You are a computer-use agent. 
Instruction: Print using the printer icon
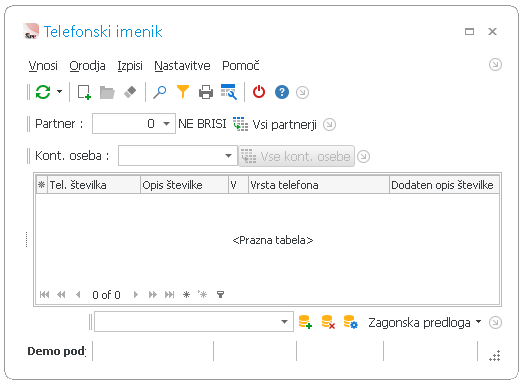pyautogui.click(x=206, y=92)
